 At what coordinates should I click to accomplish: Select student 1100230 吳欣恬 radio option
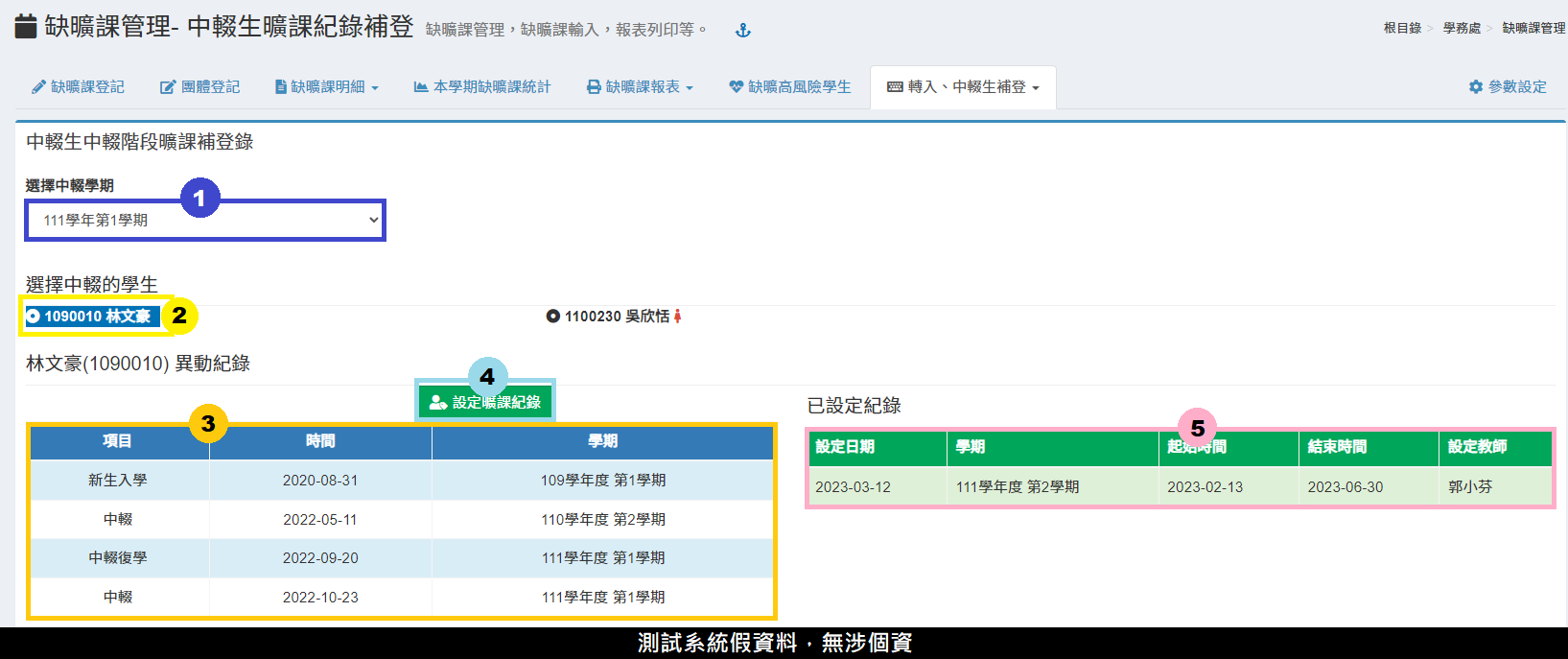[x=553, y=317]
